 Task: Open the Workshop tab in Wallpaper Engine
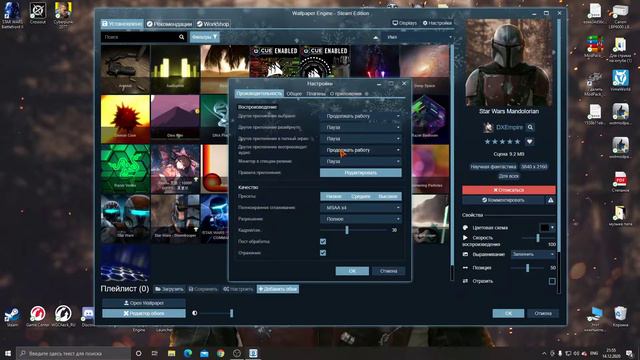pos(213,24)
